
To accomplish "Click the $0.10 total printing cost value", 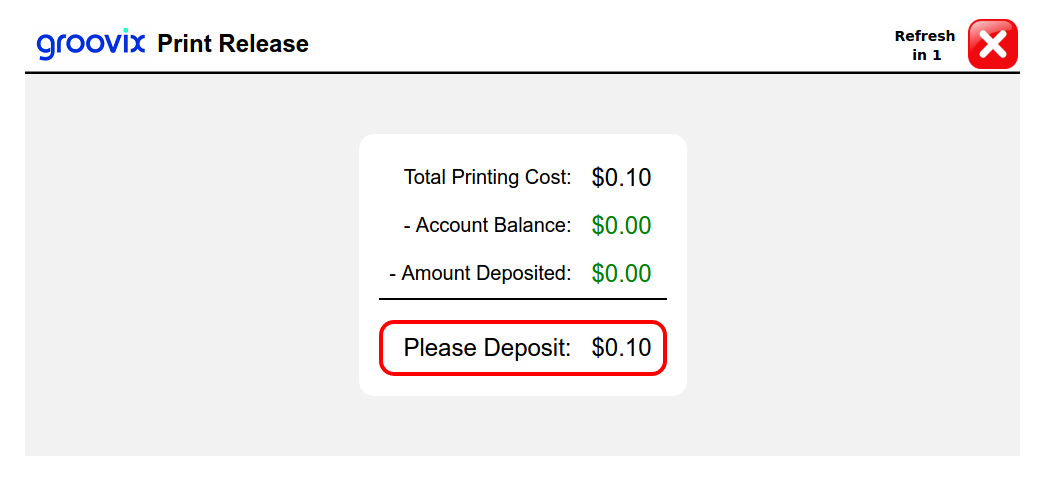I will point(621,178).
